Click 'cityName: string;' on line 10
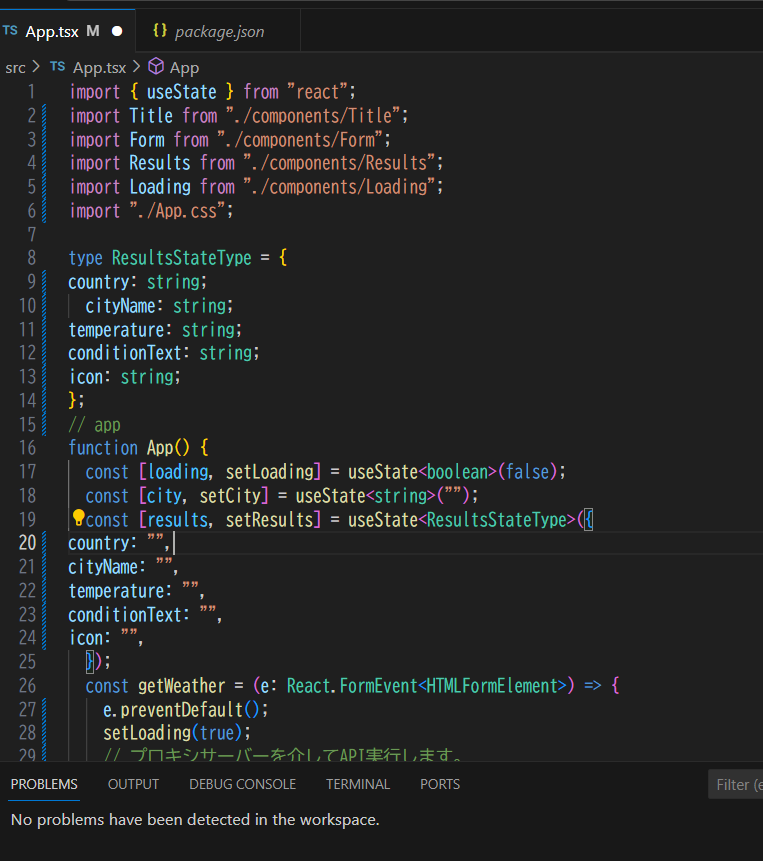This screenshot has height=861, width=763. 159,306
